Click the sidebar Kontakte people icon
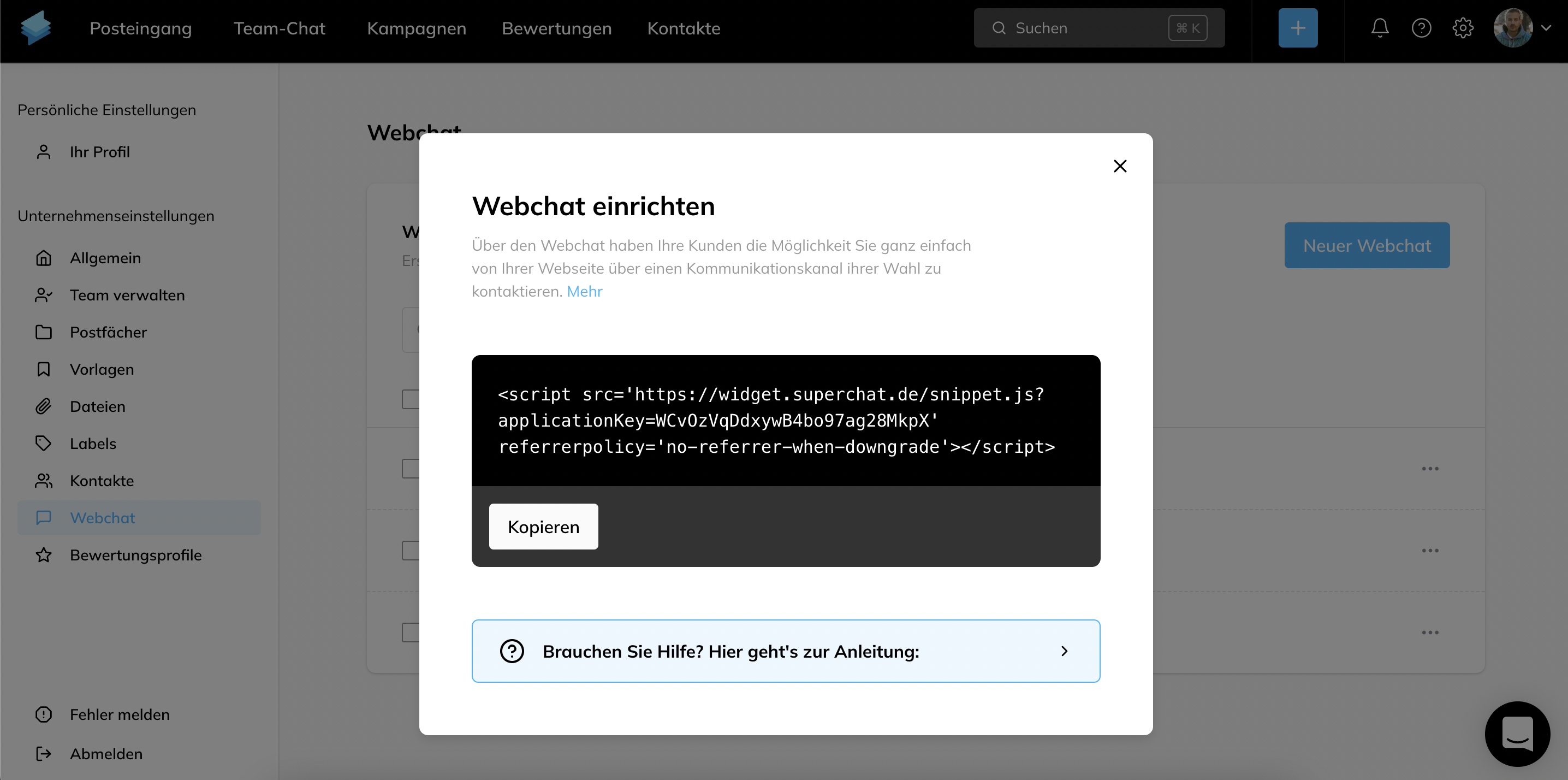 click(43, 481)
